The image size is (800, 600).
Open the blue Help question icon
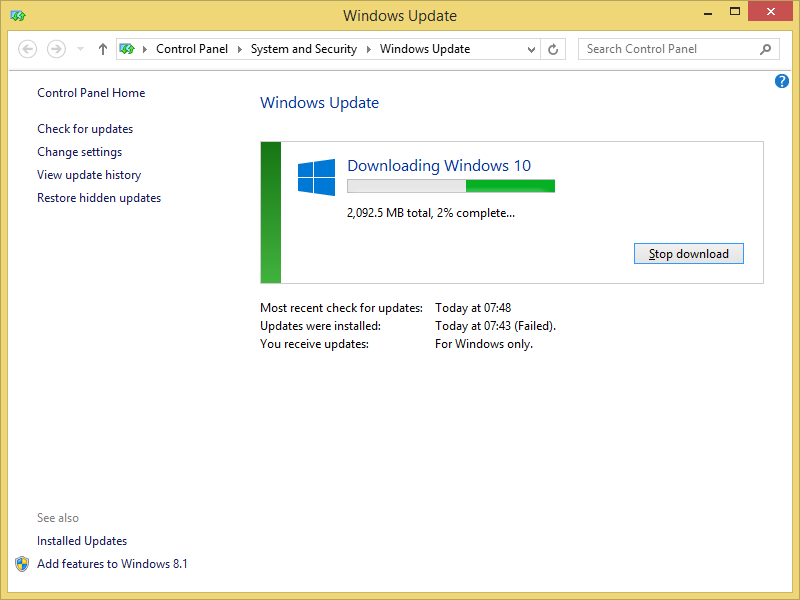click(x=782, y=81)
